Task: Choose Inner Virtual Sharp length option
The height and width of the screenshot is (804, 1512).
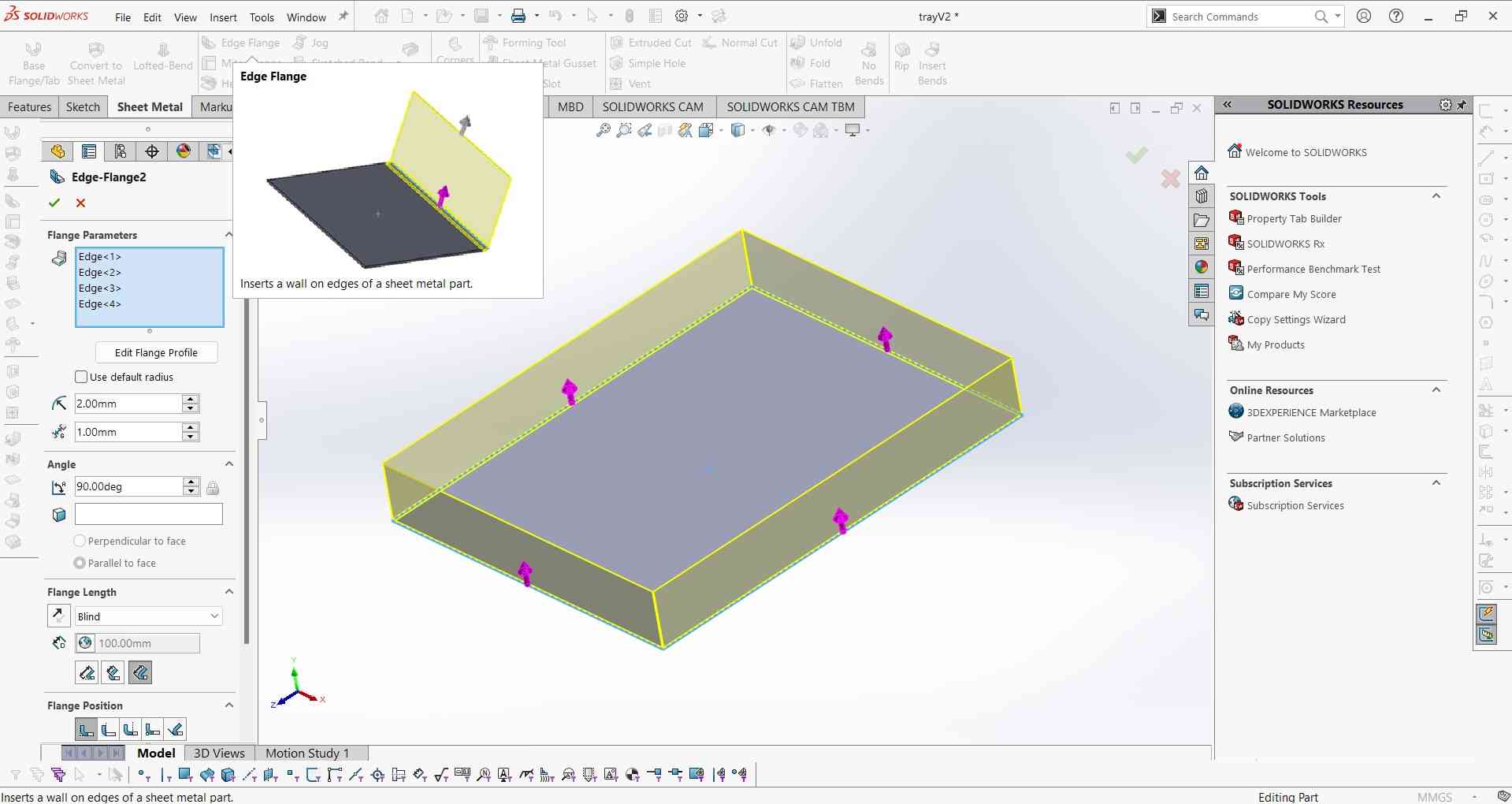Action: pyautogui.click(x=113, y=672)
